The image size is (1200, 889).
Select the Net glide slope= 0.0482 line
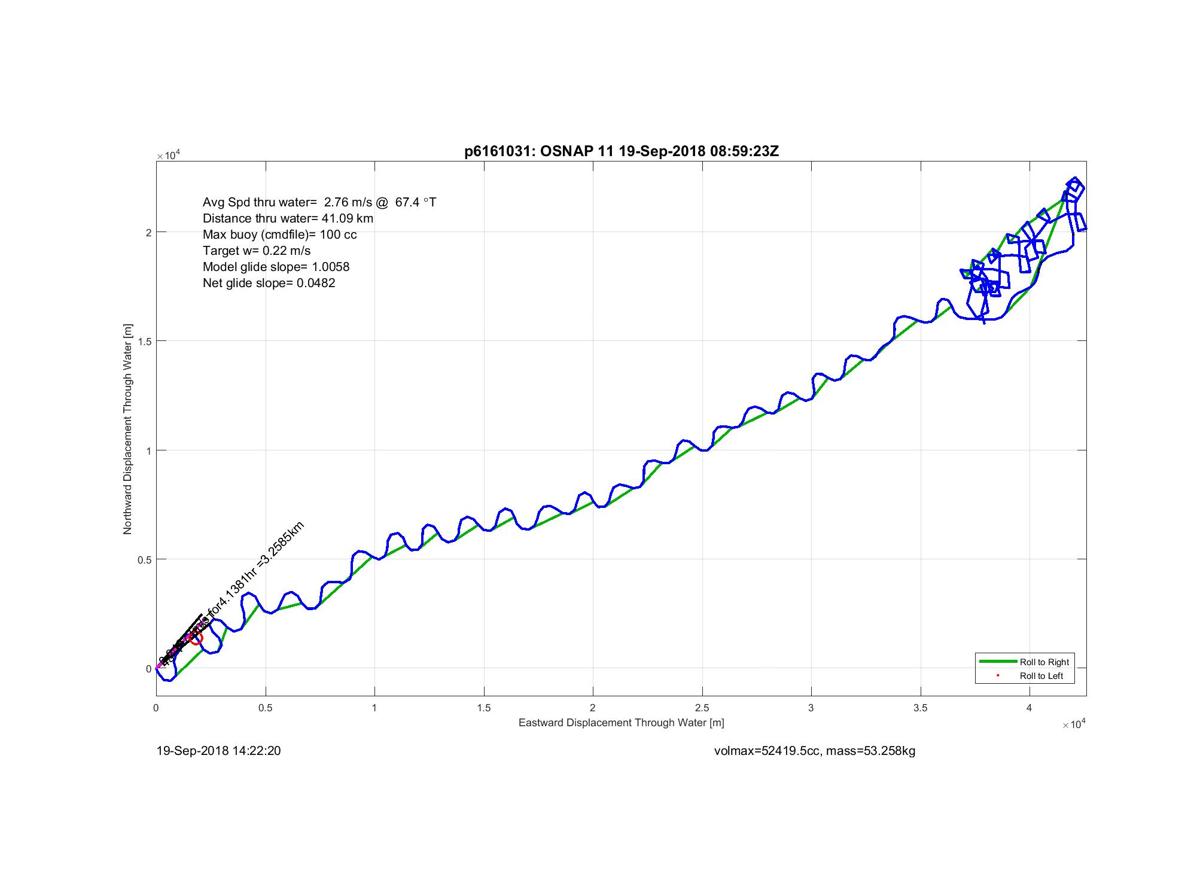(x=269, y=284)
